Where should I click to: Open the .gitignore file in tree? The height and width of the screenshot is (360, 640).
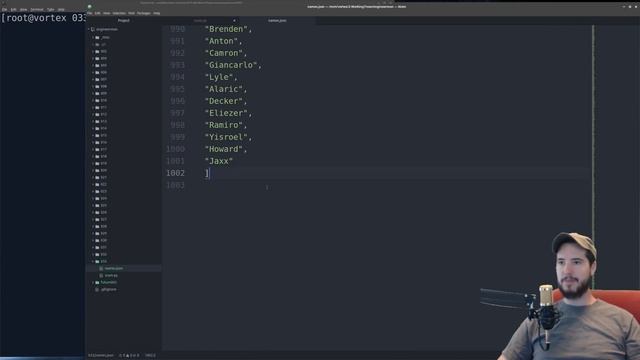coord(109,289)
